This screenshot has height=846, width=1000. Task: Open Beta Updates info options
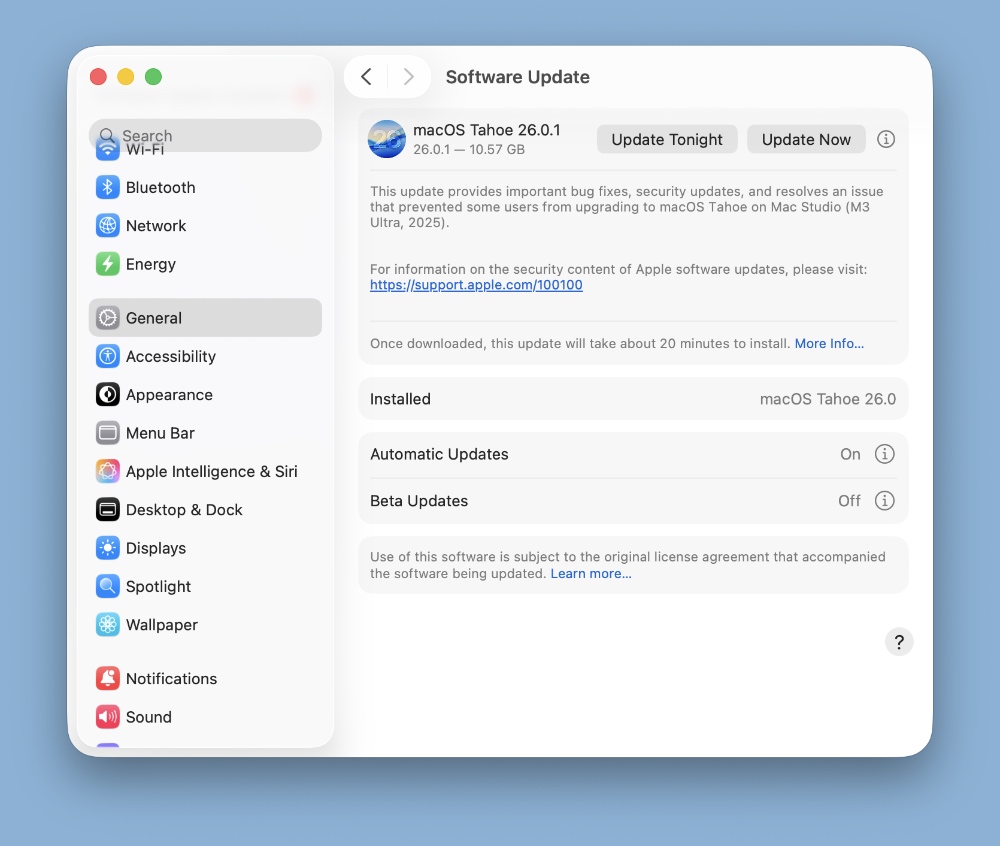884,501
